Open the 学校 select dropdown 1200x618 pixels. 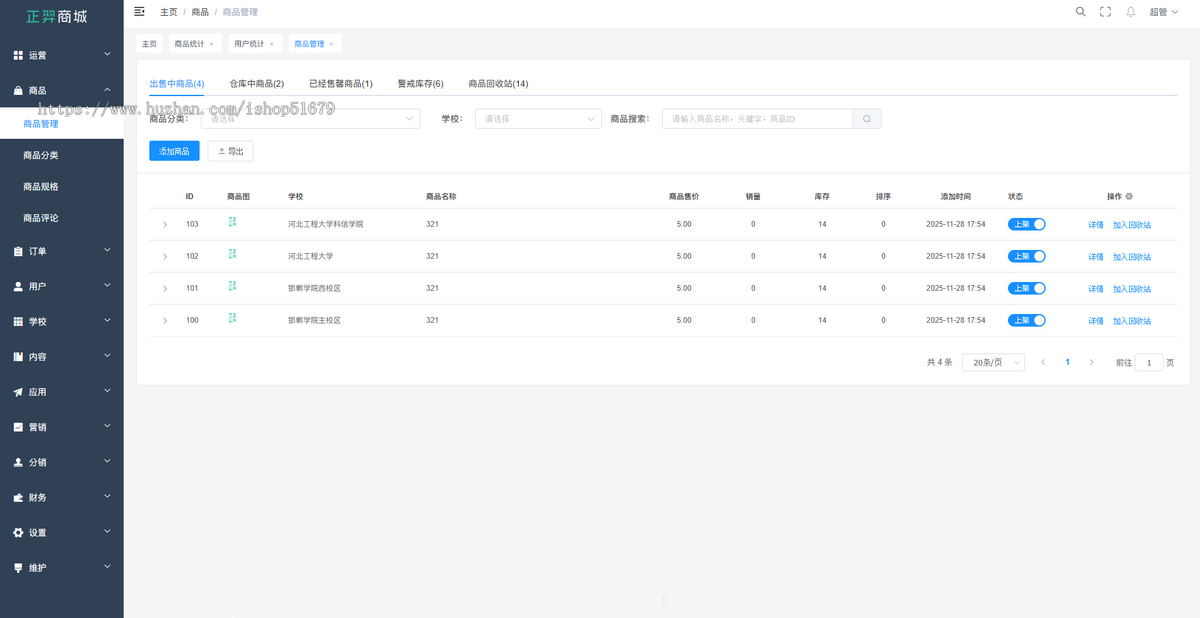[538, 119]
